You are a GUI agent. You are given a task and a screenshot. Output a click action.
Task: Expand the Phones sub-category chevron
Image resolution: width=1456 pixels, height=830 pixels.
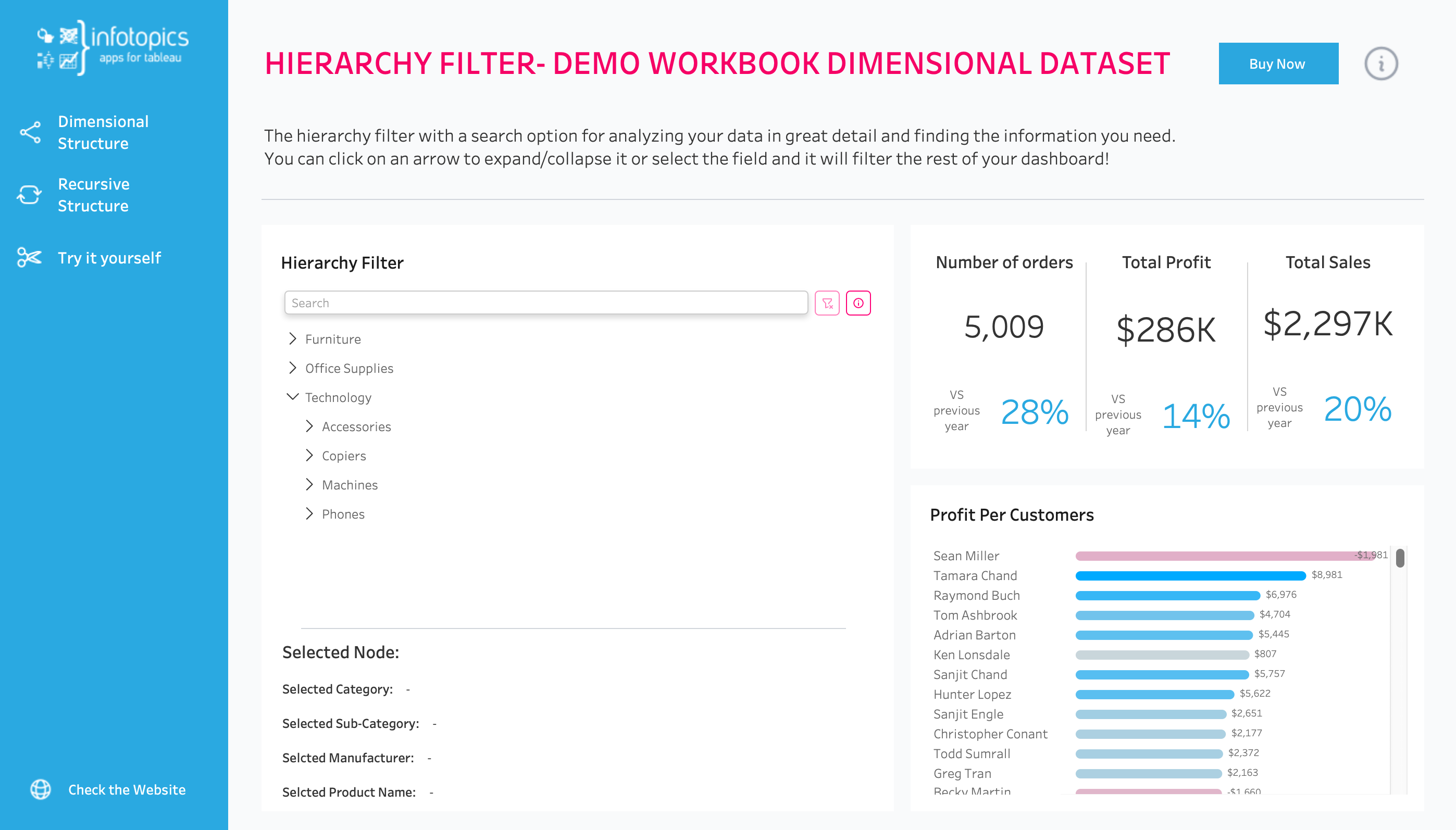(x=309, y=513)
